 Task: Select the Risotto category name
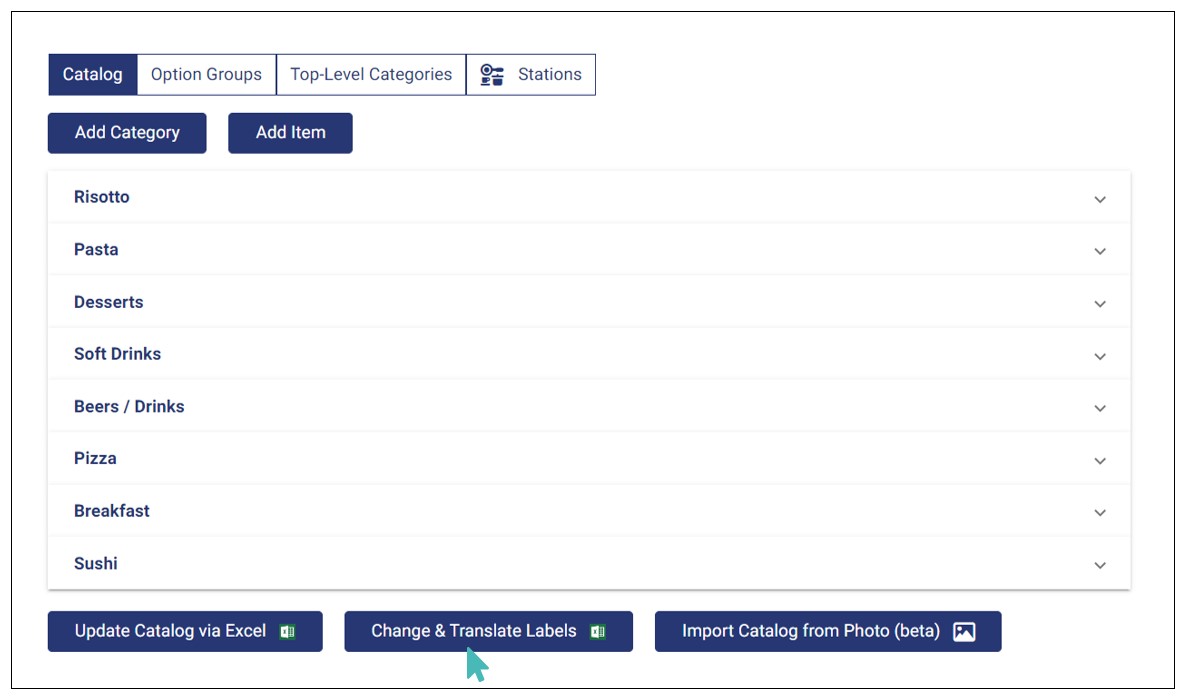coord(101,197)
